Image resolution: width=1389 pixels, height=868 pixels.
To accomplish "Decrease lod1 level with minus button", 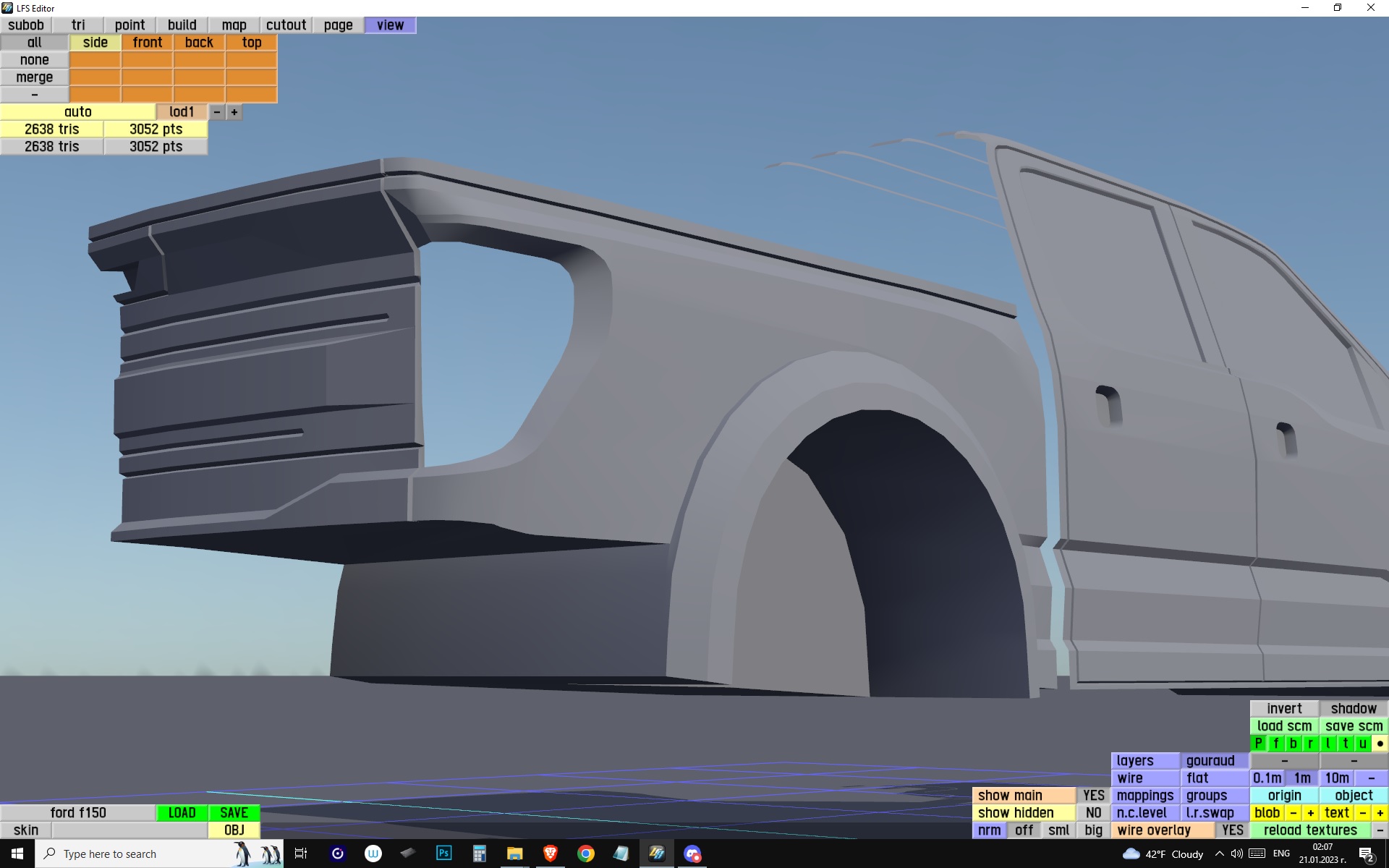I will [x=217, y=112].
